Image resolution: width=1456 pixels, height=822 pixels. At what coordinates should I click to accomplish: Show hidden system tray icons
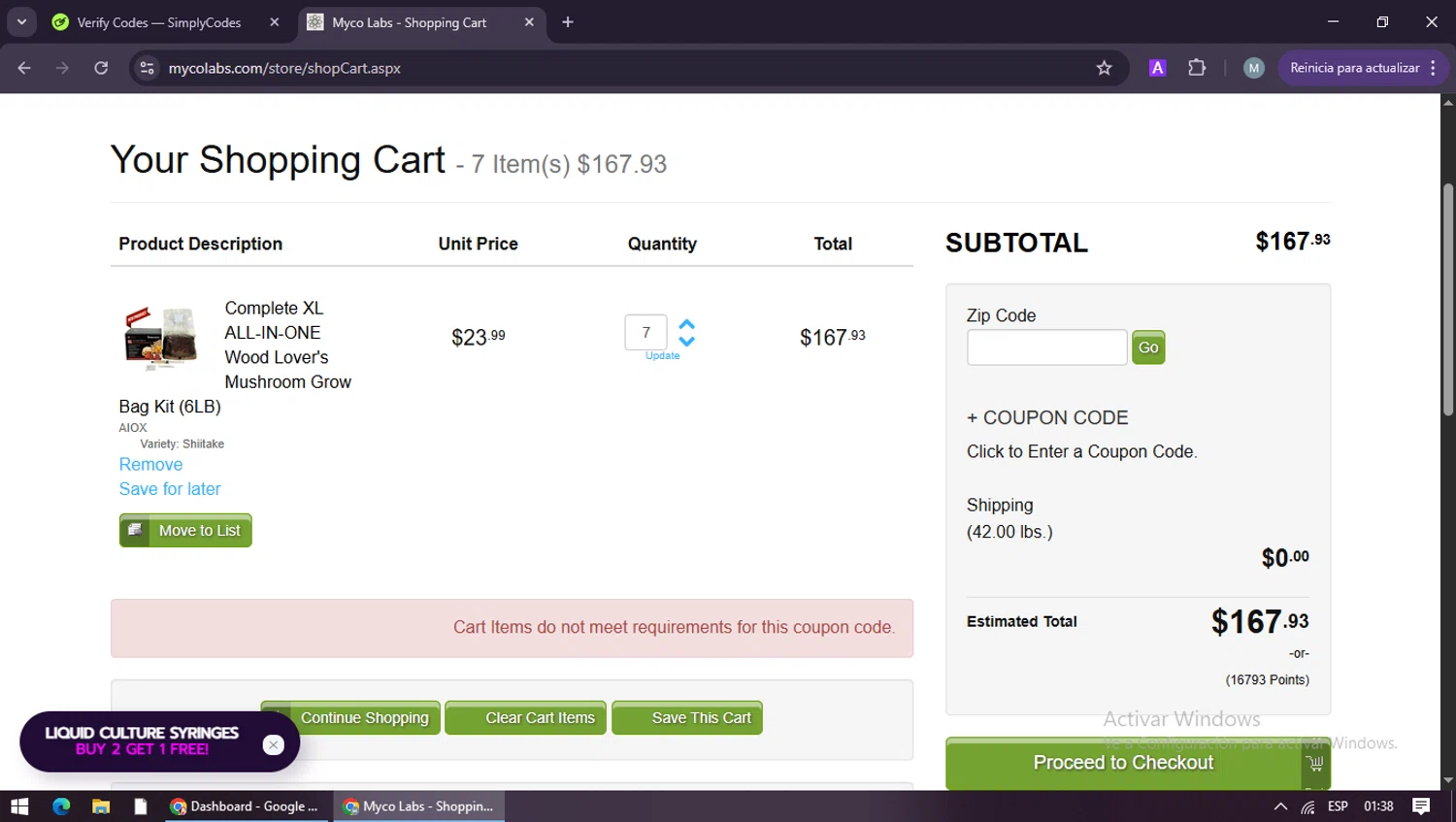[x=1280, y=806]
